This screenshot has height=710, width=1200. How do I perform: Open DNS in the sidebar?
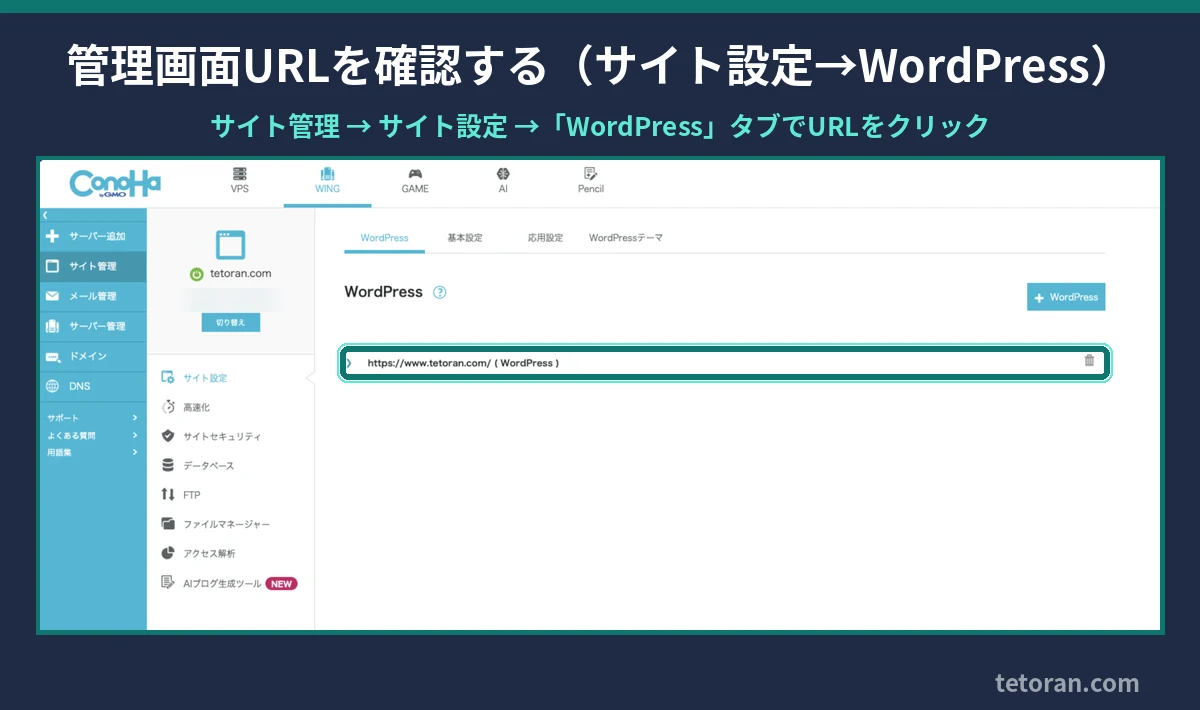pyautogui.click(x=93, y=386)
